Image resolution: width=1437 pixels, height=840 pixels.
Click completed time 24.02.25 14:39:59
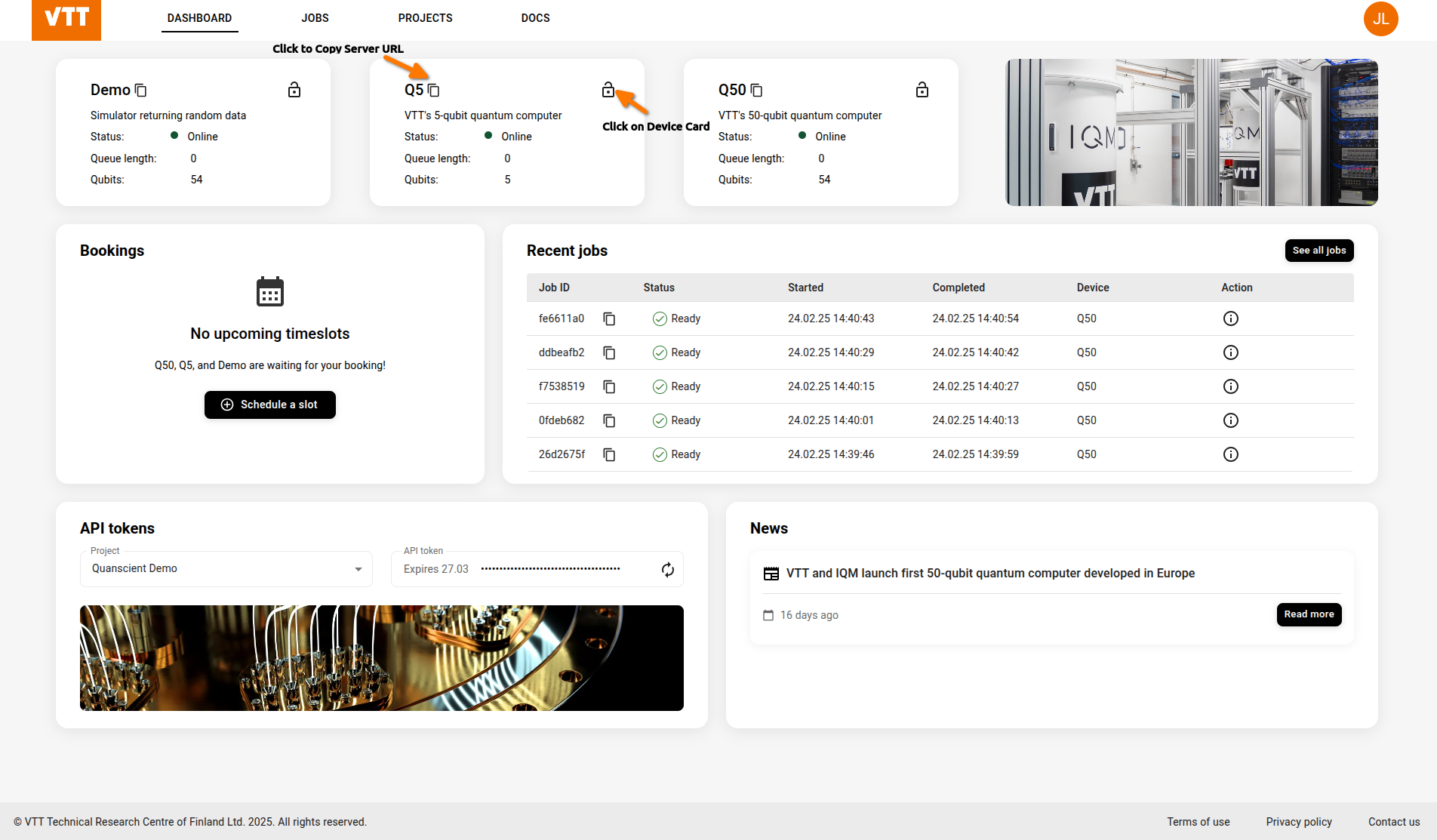pos(975,454)
